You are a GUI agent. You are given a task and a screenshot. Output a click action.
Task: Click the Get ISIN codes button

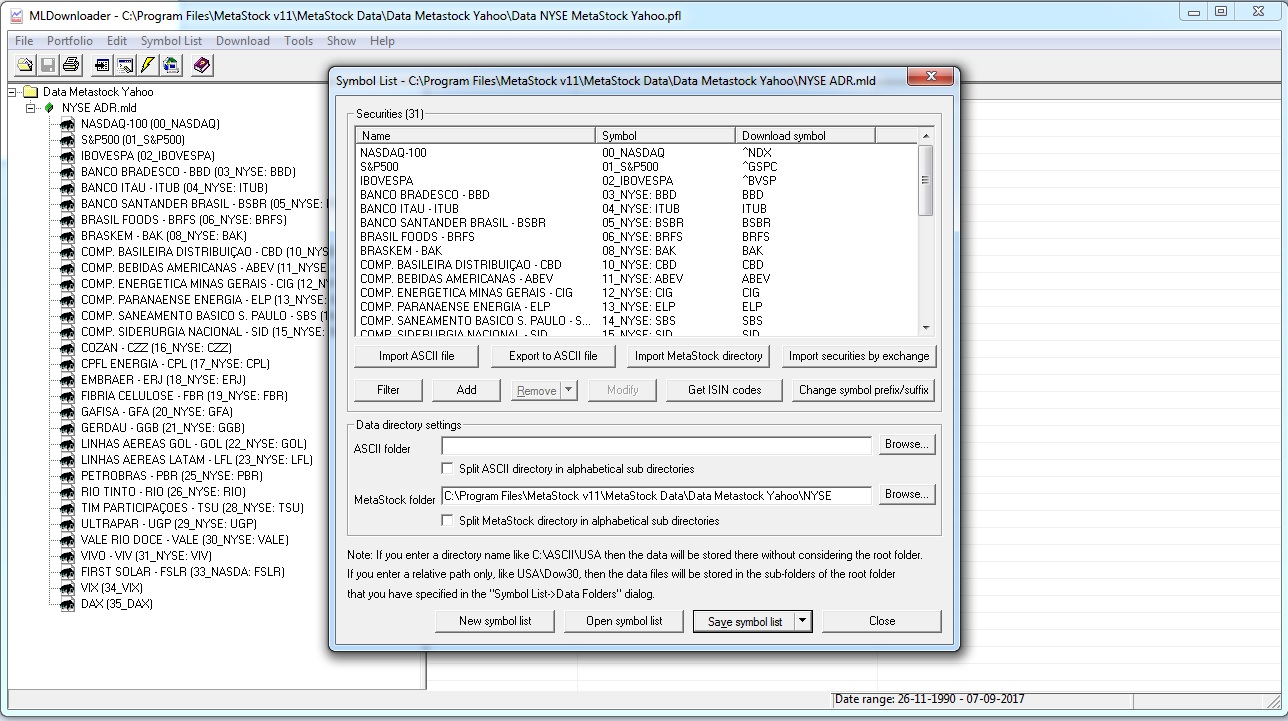(724, 390)
